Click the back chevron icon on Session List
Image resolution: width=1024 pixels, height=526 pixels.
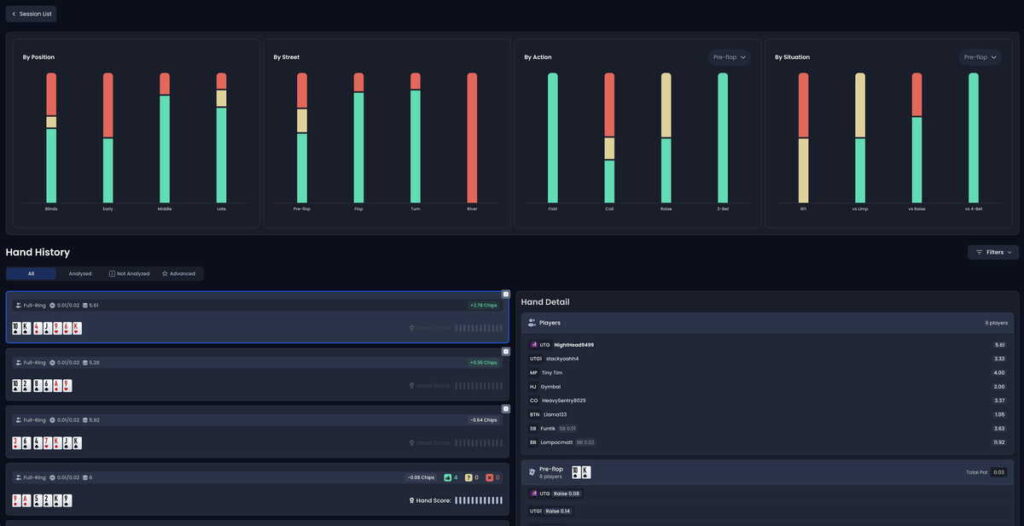(14, 14)
